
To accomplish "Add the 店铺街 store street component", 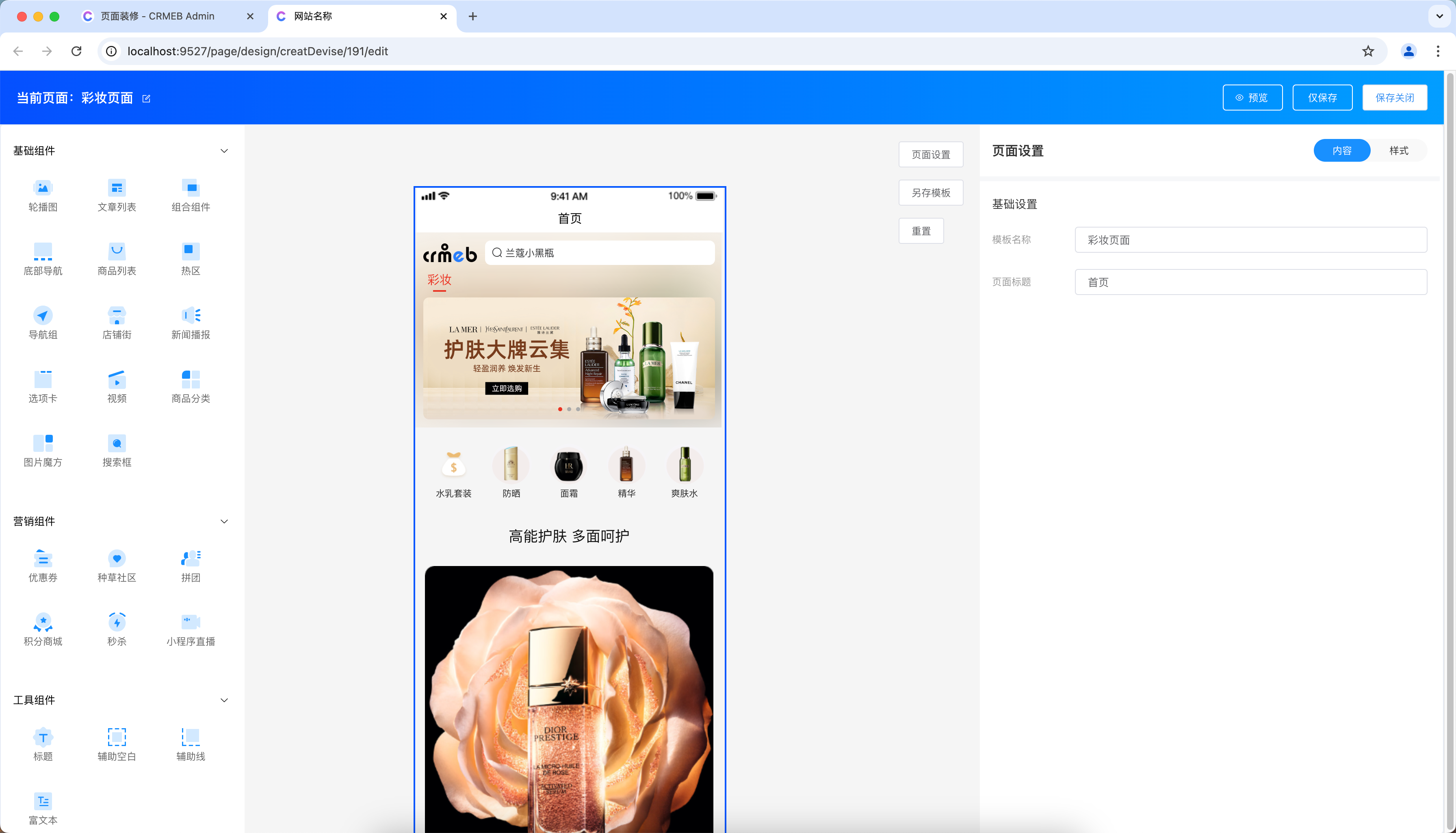I will click(x=117, y=323).
